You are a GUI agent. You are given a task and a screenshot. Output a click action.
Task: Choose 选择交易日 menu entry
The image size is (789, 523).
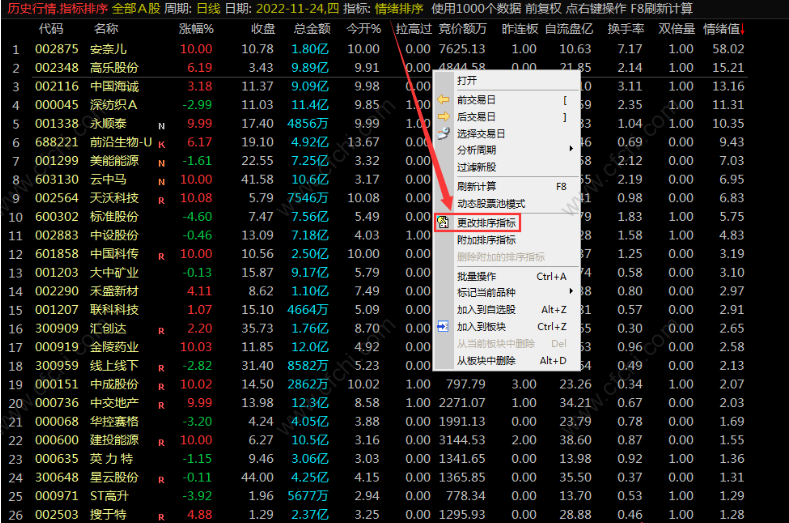[x=507, y=133]
